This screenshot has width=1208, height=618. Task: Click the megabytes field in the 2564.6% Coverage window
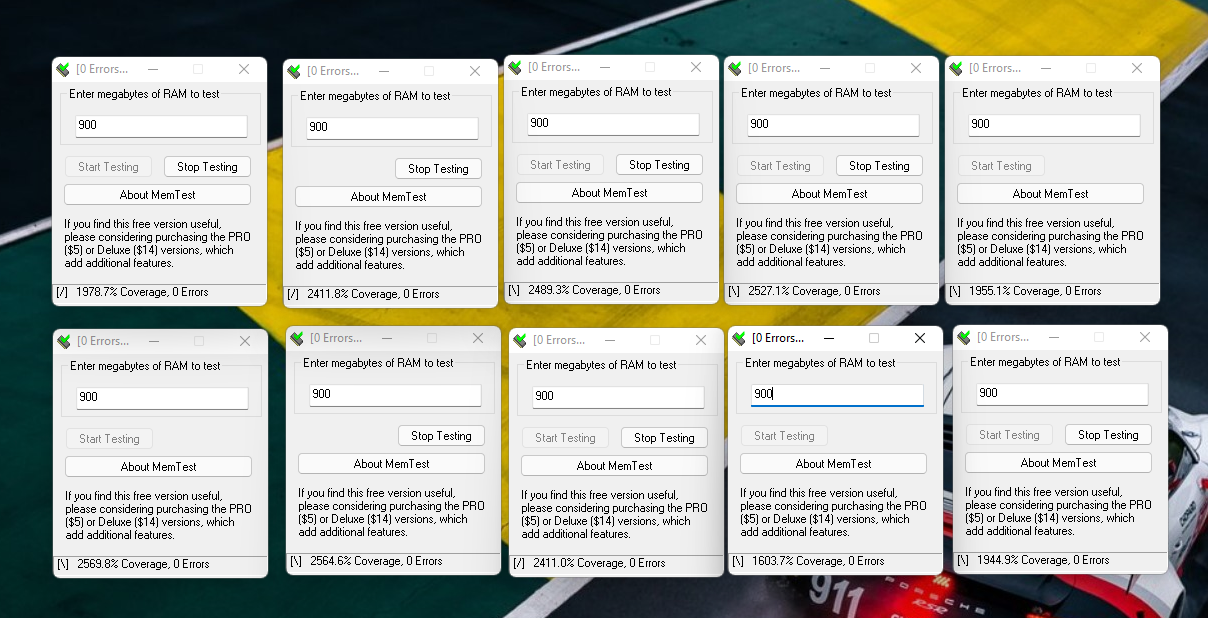point(395,395)
